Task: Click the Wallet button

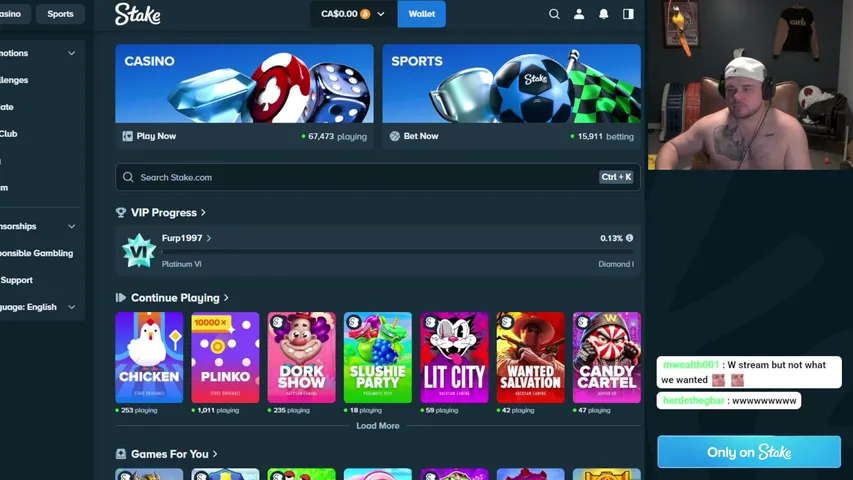Action: pyautogui.click(x=422, y=14)
